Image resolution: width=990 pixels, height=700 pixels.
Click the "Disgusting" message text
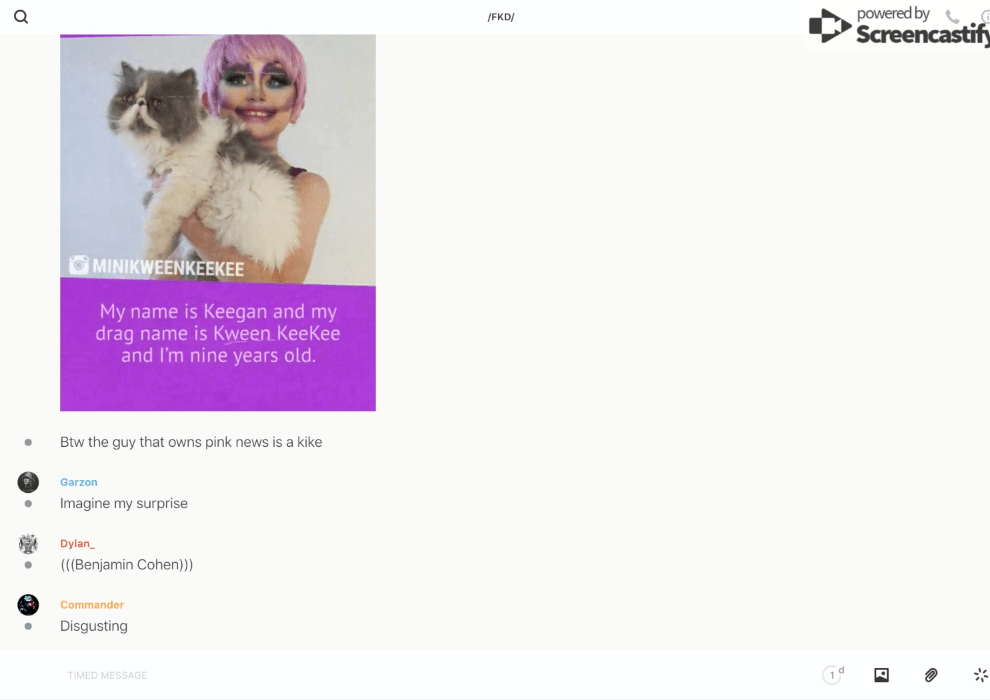pos(94,626)
